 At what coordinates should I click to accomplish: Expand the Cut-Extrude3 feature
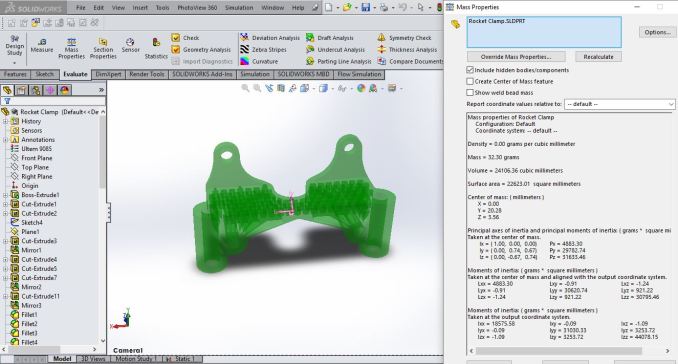tap(5, 241)
